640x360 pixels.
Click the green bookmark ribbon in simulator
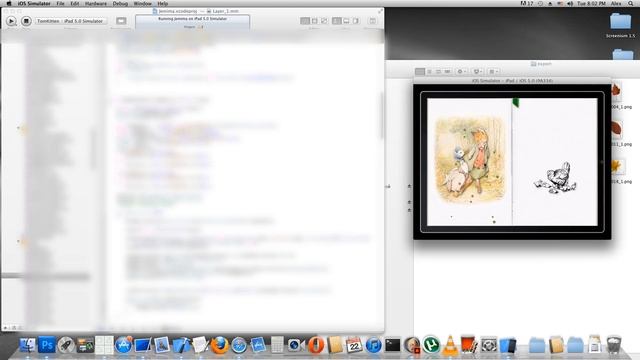pyautogui.click(x=516, y=102)
